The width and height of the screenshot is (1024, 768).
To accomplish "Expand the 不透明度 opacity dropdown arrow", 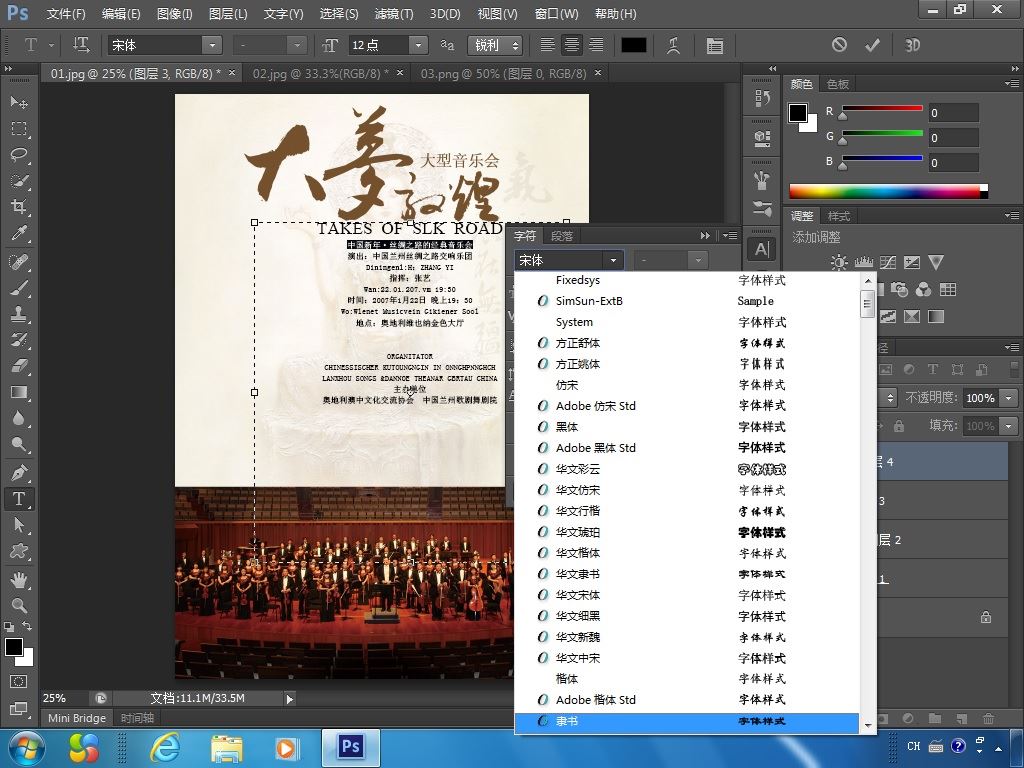I will click(1007, 398).
